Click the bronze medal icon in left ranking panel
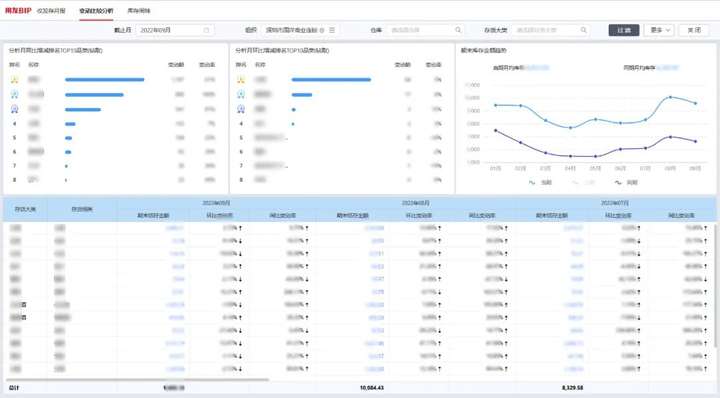This screenshot has height=398, width=720. click(x=15, y=109)
